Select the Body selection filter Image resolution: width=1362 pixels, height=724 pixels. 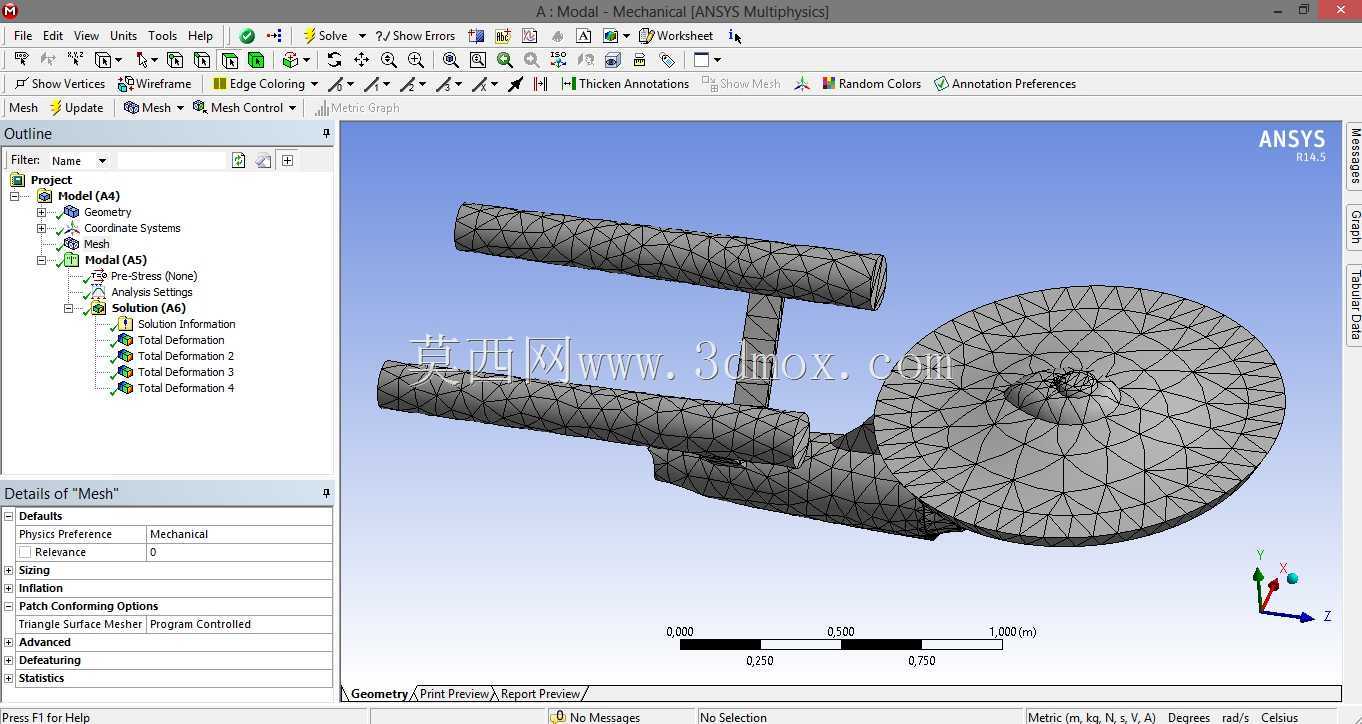point(256,60)
